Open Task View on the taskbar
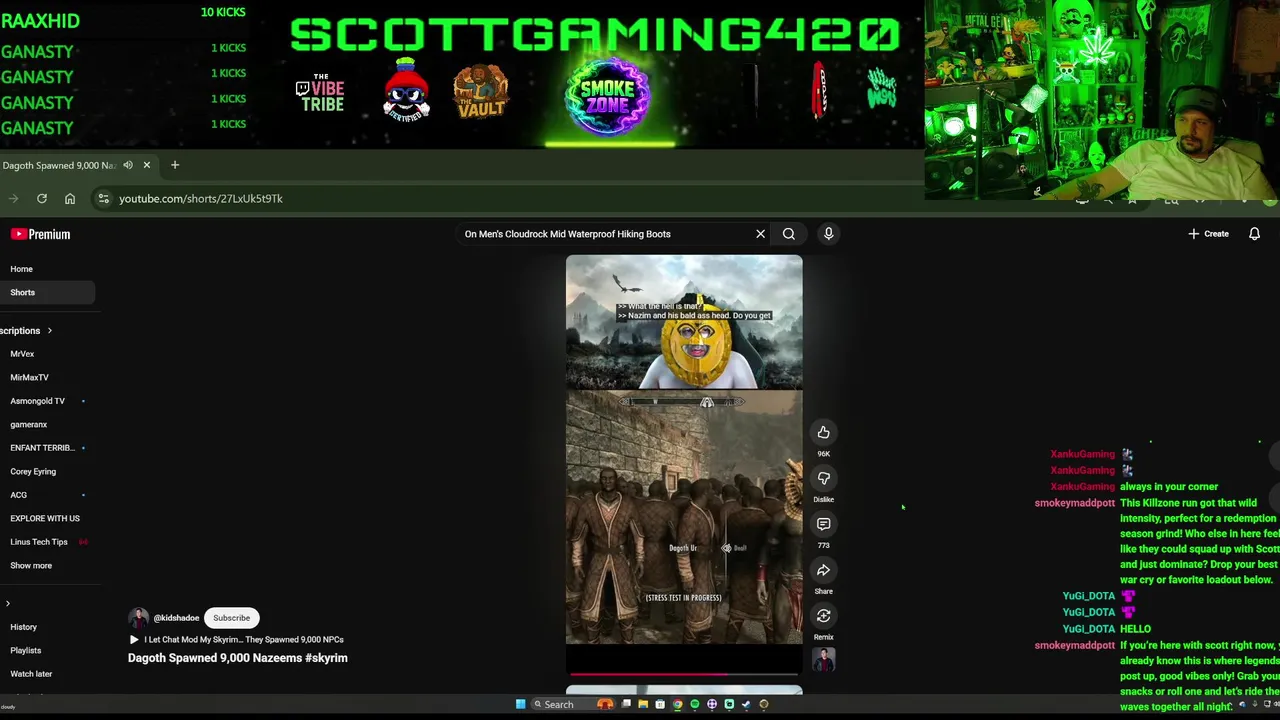 (626, 704)
